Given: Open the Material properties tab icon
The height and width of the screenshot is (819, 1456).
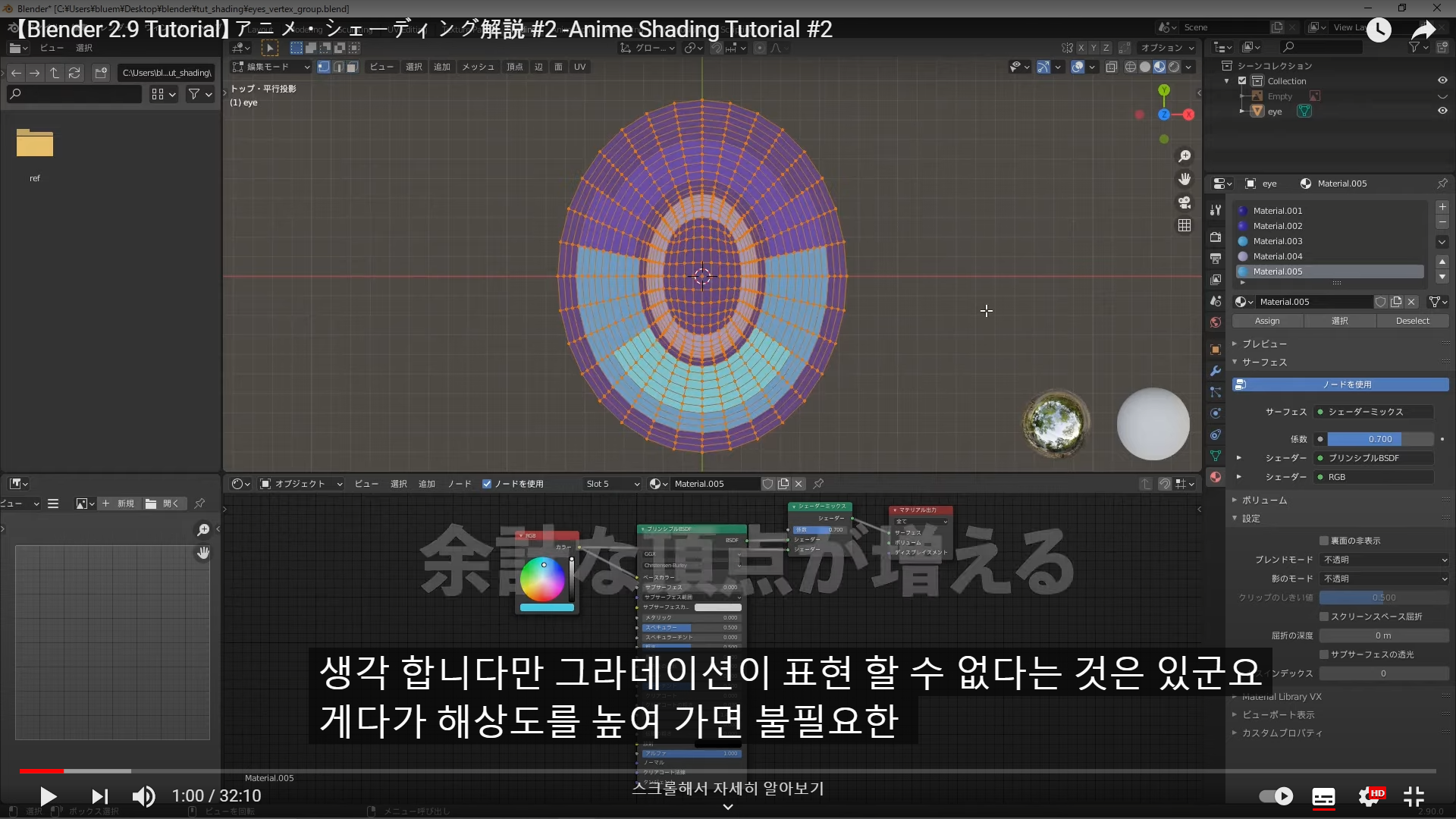Looking at the screenshot, I should click(x=1216, y=477).
